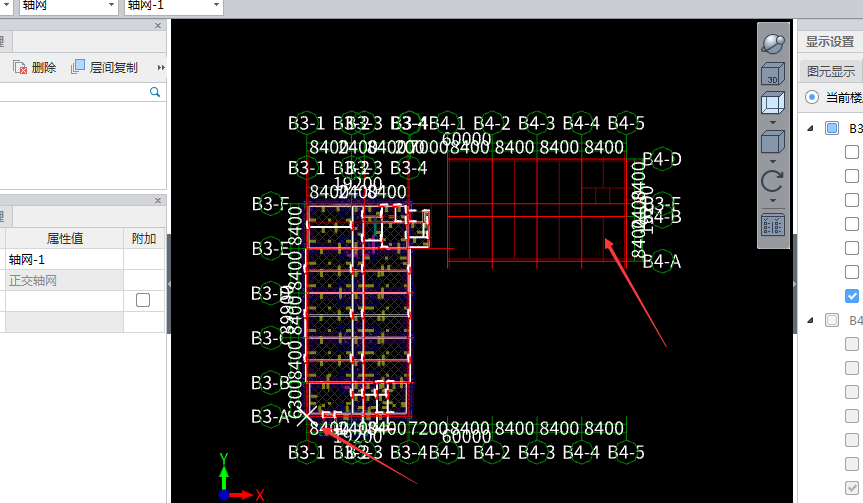Viewport: 863px width, 503px height.
Task: Close the upper left component list panel
Action: pyautogui.click(x=158, y=25)
